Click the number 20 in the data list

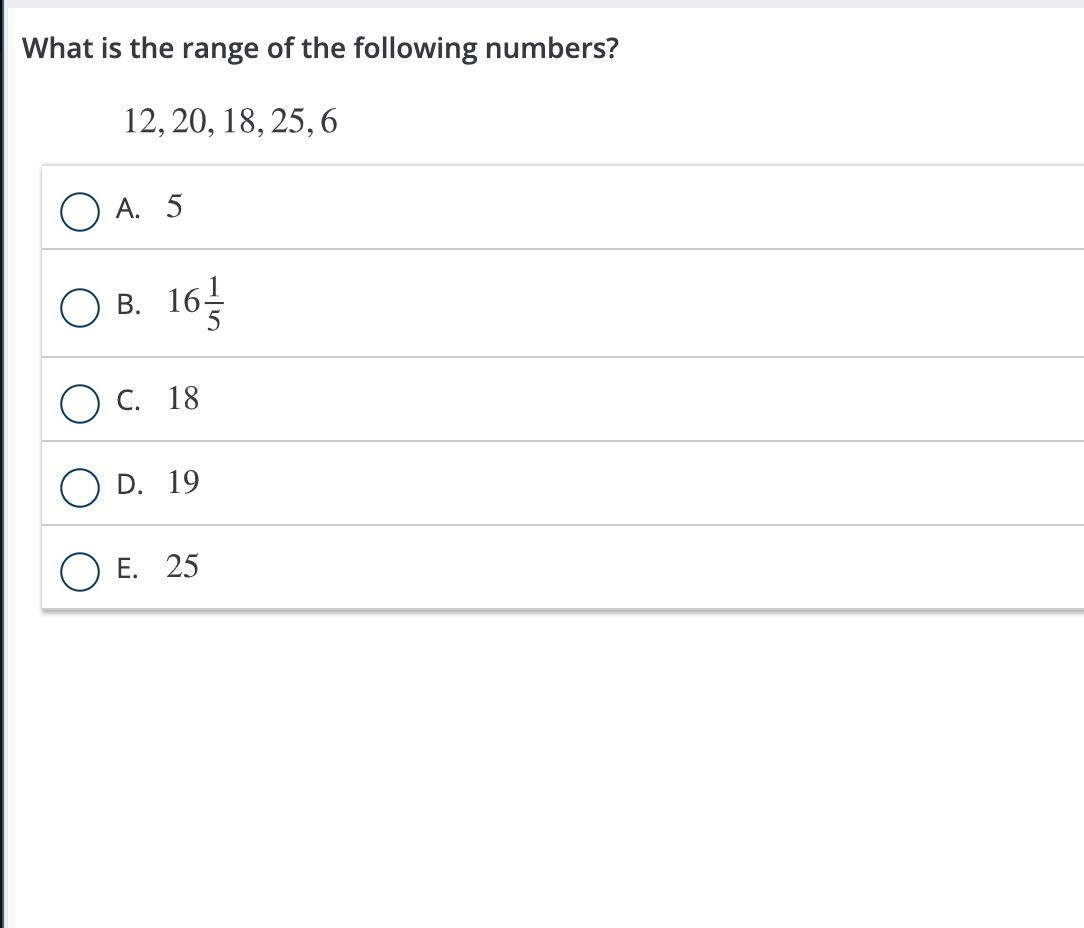click(189, 122)
